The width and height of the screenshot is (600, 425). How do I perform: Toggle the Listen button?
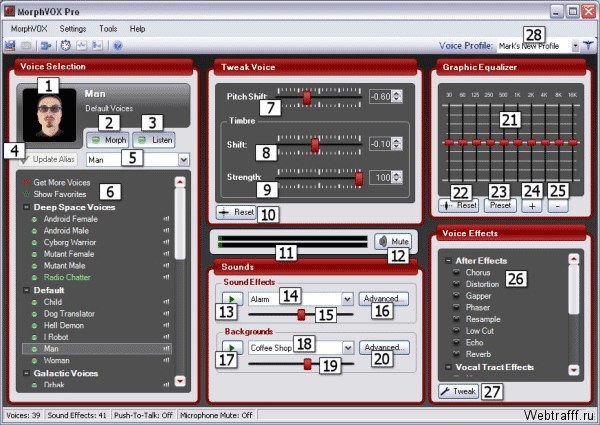[154, 140]
